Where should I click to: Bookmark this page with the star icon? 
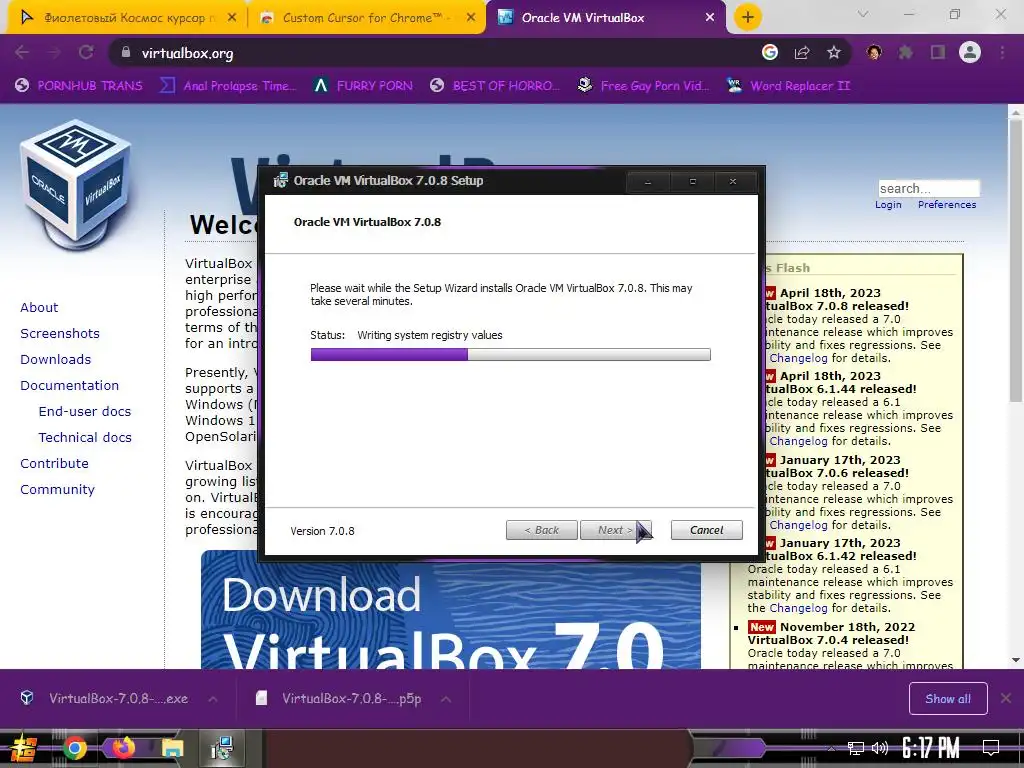[x=834, y=53]
